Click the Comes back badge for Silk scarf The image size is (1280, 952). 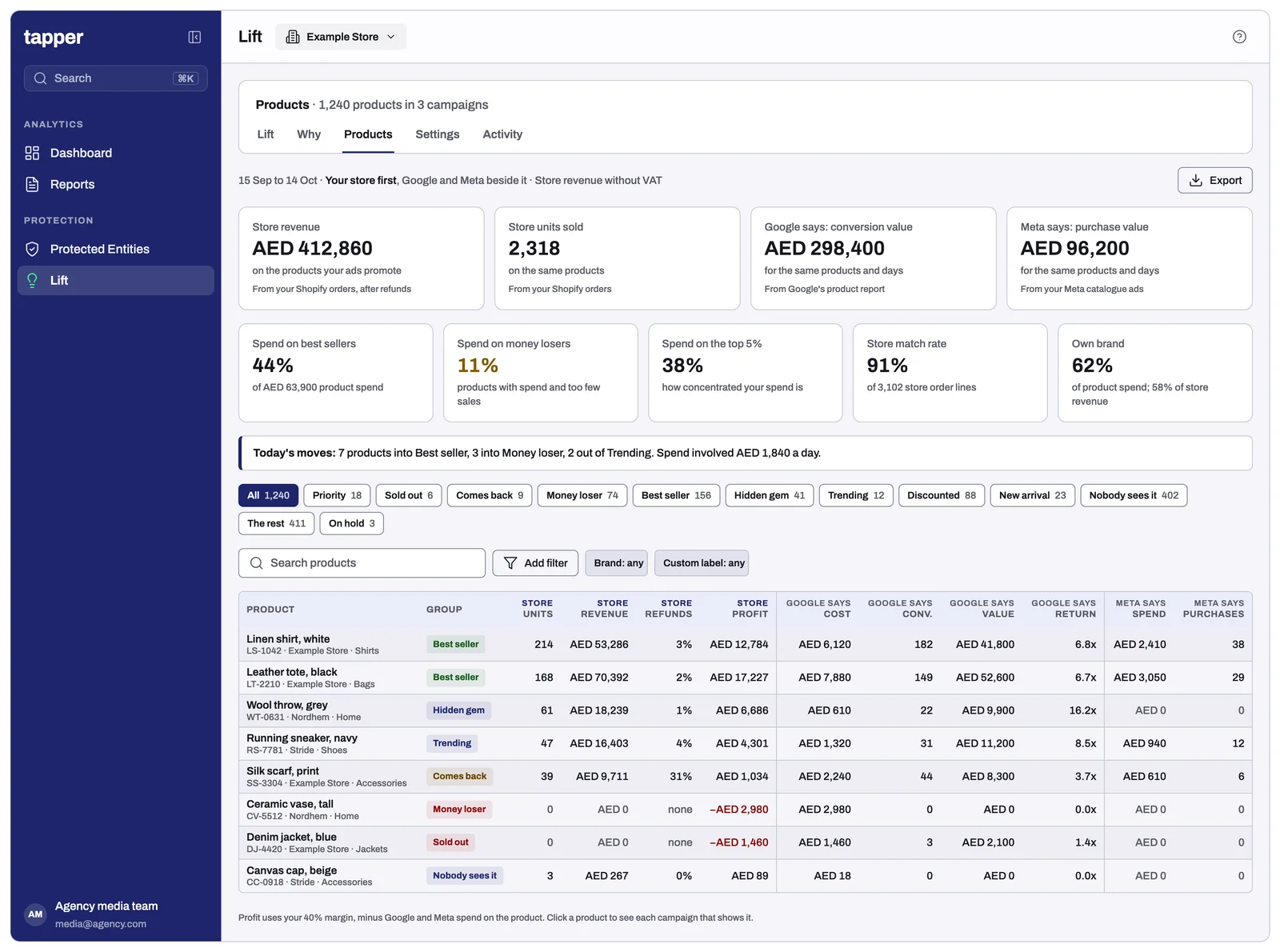(459, 776)
